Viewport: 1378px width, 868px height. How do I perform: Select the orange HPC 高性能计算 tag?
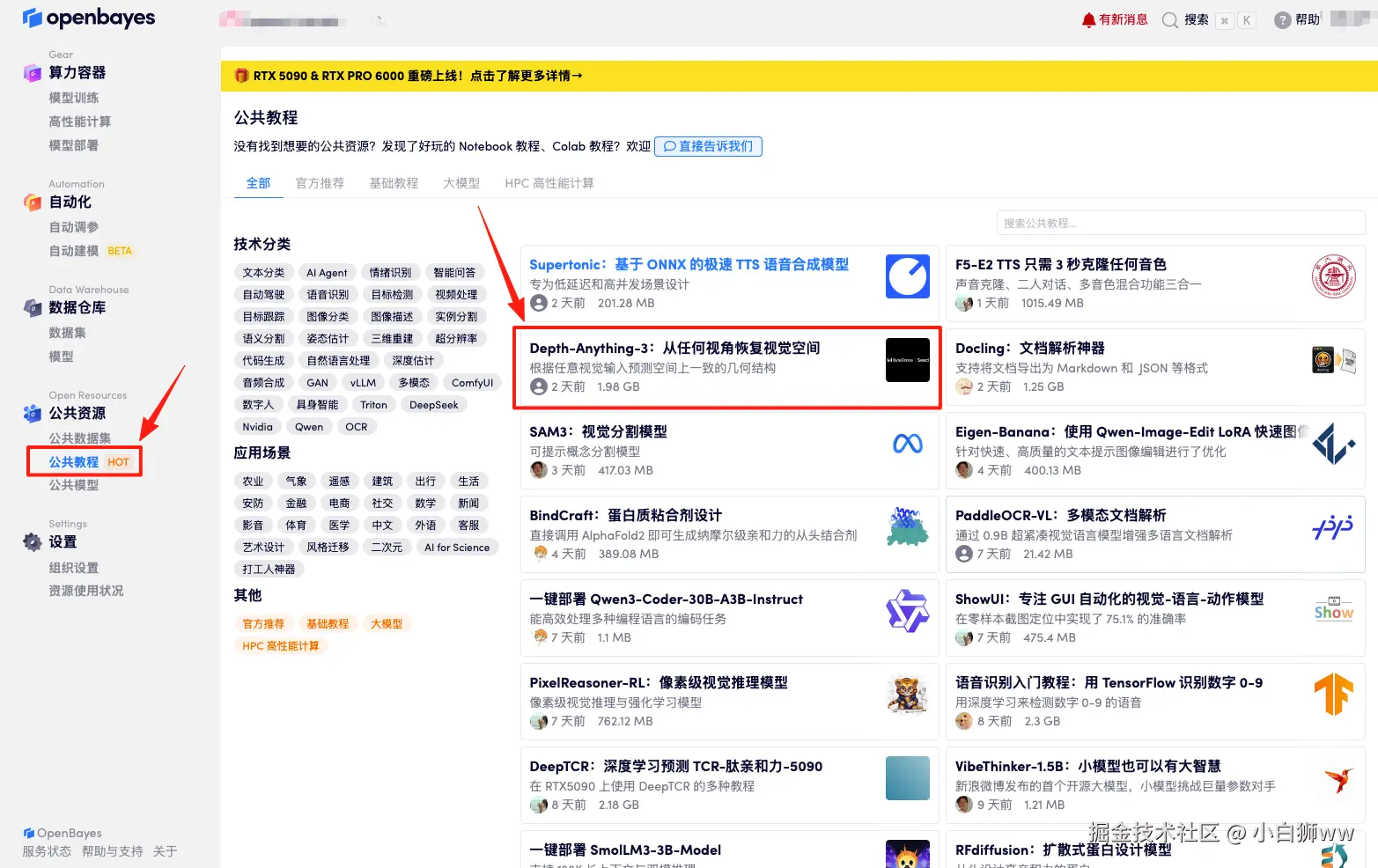coord(281,646)
